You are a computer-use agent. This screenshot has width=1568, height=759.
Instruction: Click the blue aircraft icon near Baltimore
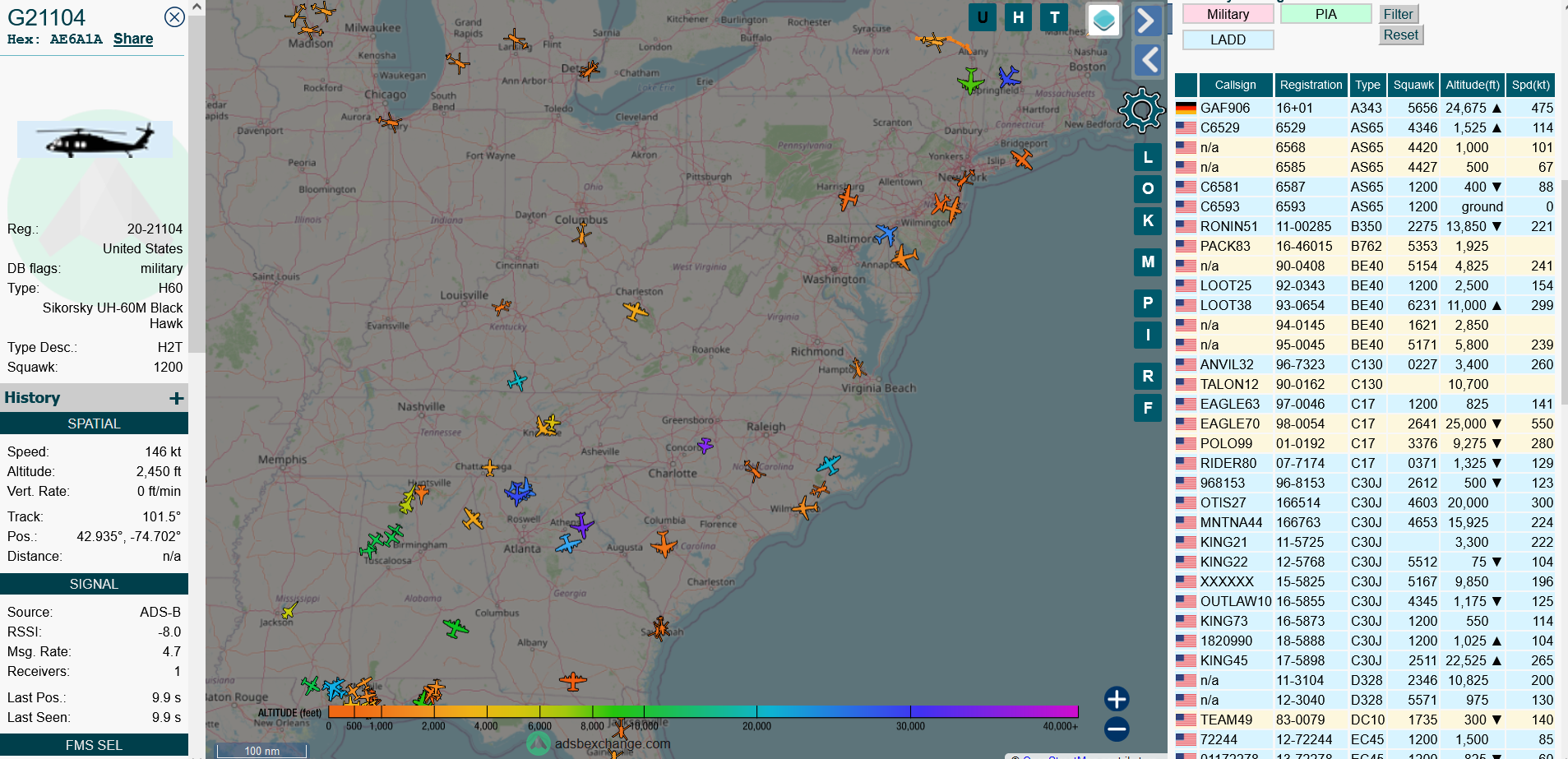(886, 234)
